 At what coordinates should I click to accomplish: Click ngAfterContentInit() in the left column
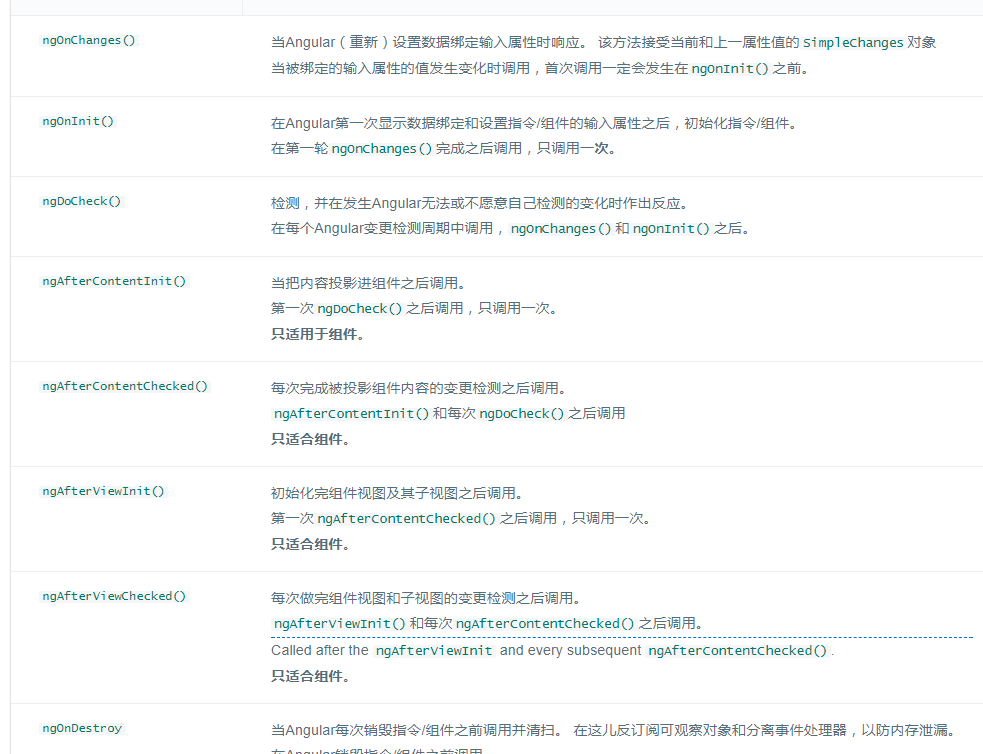[114, 281]
